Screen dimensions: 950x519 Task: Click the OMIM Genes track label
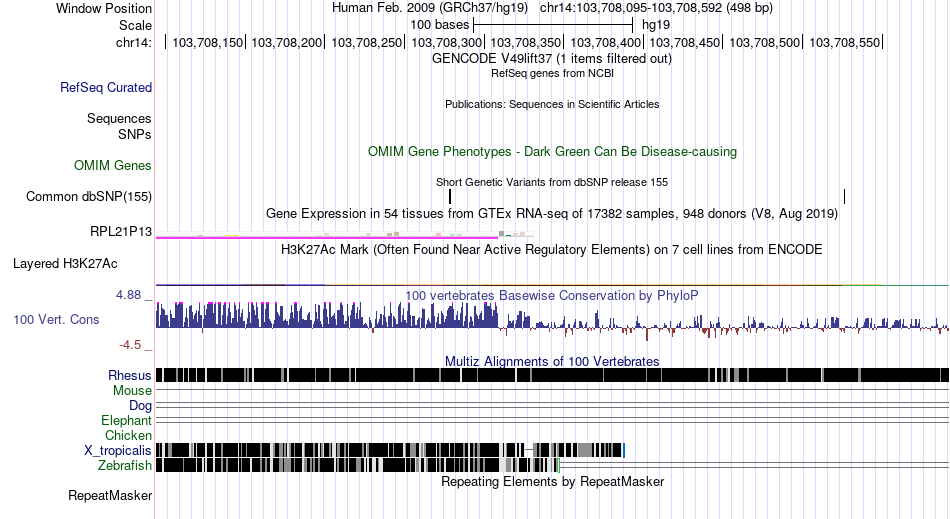(x=113, y=165)
